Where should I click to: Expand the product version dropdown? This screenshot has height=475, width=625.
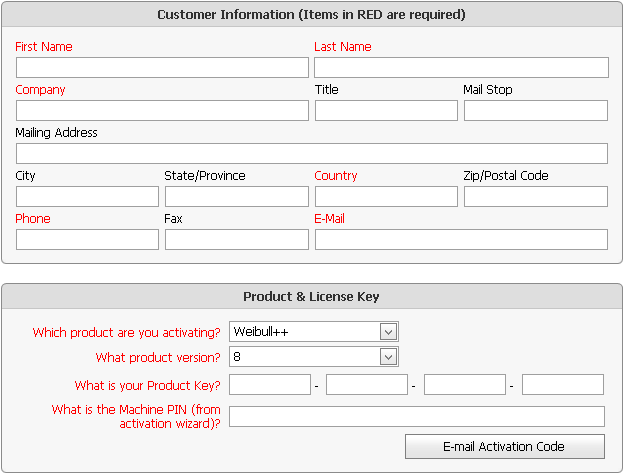(x=314, y=357)
